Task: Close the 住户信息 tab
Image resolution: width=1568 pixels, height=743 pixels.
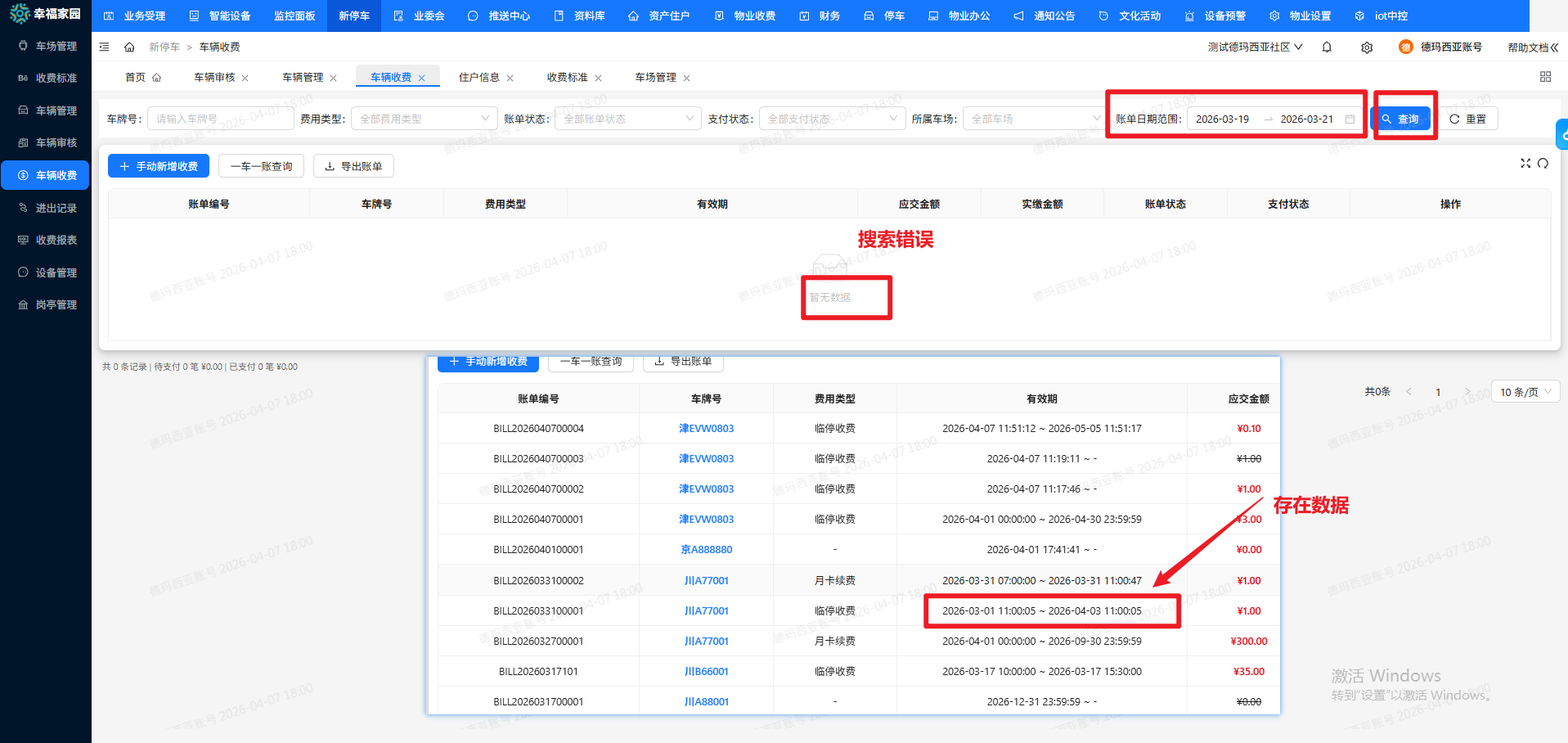Action: (510, 79)
